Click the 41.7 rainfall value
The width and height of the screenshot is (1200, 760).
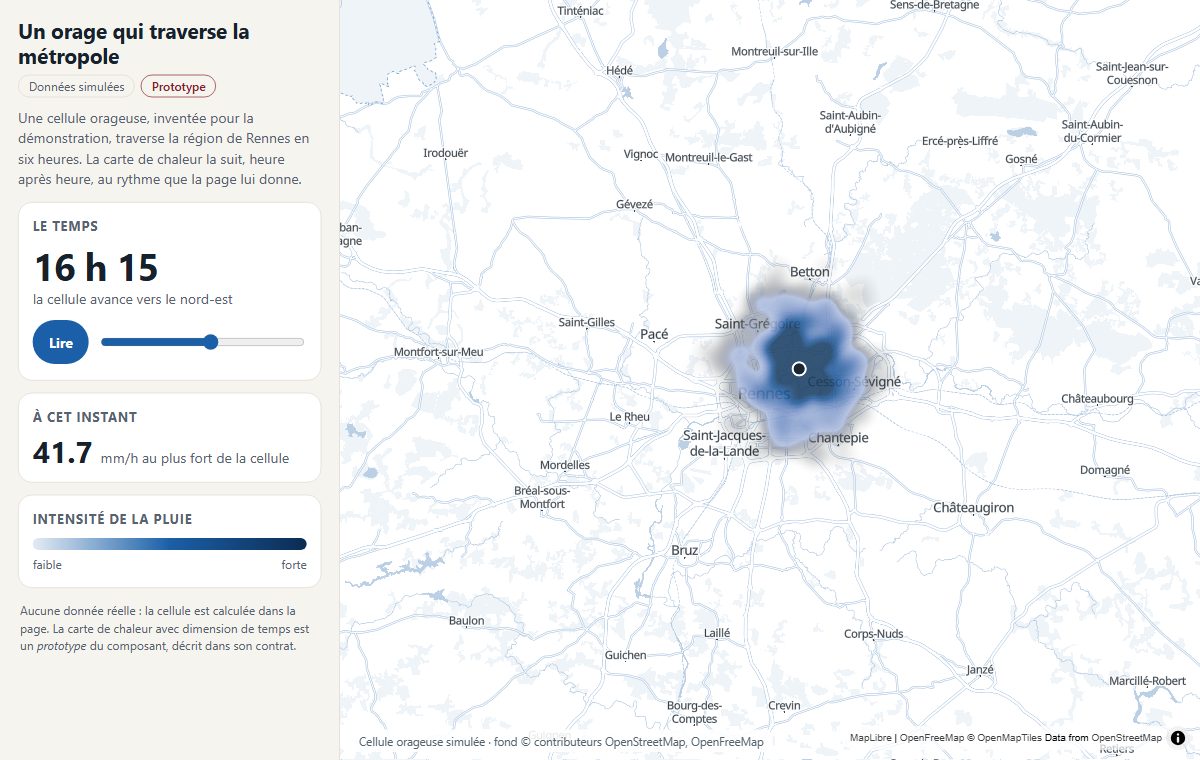pos(62,453)
